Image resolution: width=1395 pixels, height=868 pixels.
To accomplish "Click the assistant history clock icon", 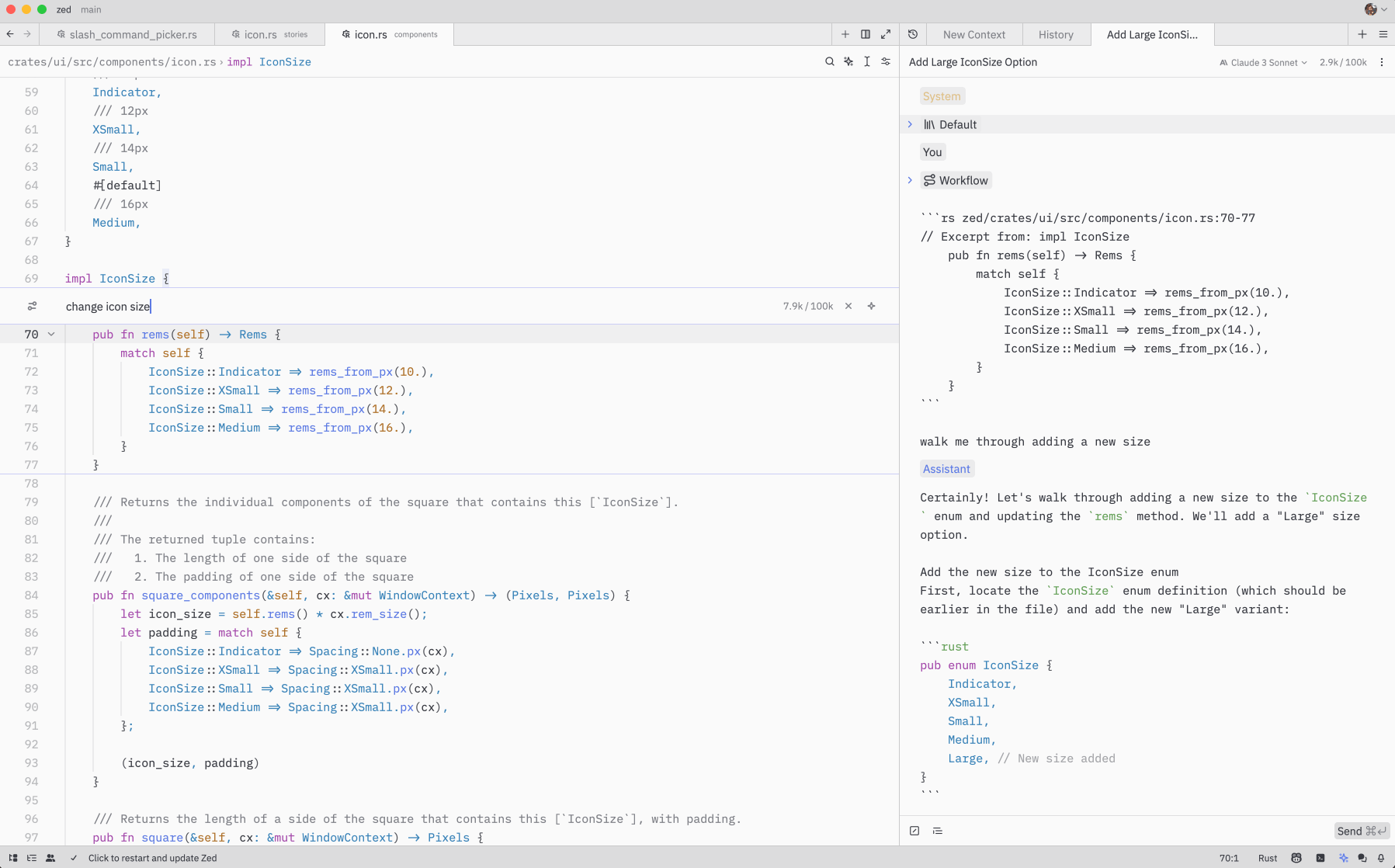I will coord(913,34).
